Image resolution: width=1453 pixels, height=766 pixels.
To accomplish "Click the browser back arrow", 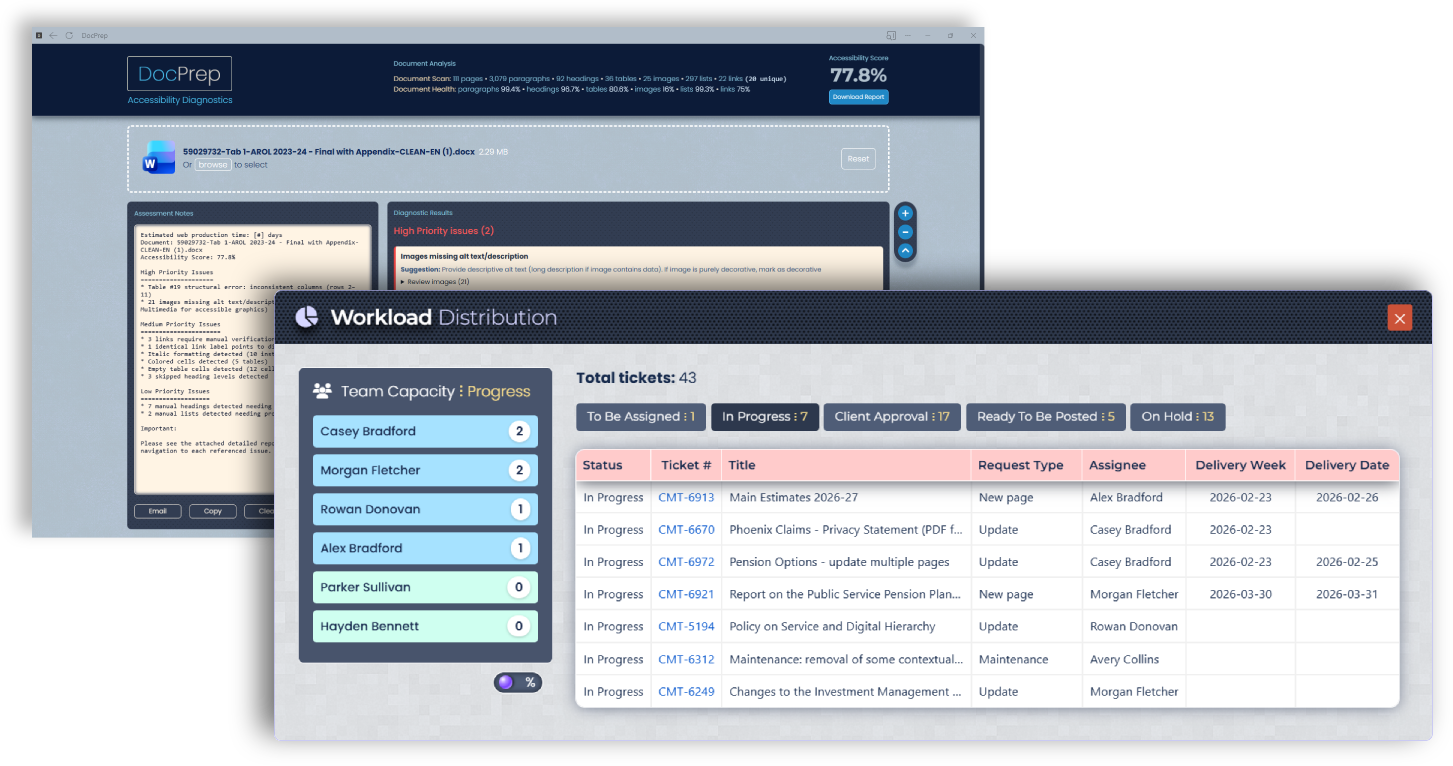I will (53, 35).
